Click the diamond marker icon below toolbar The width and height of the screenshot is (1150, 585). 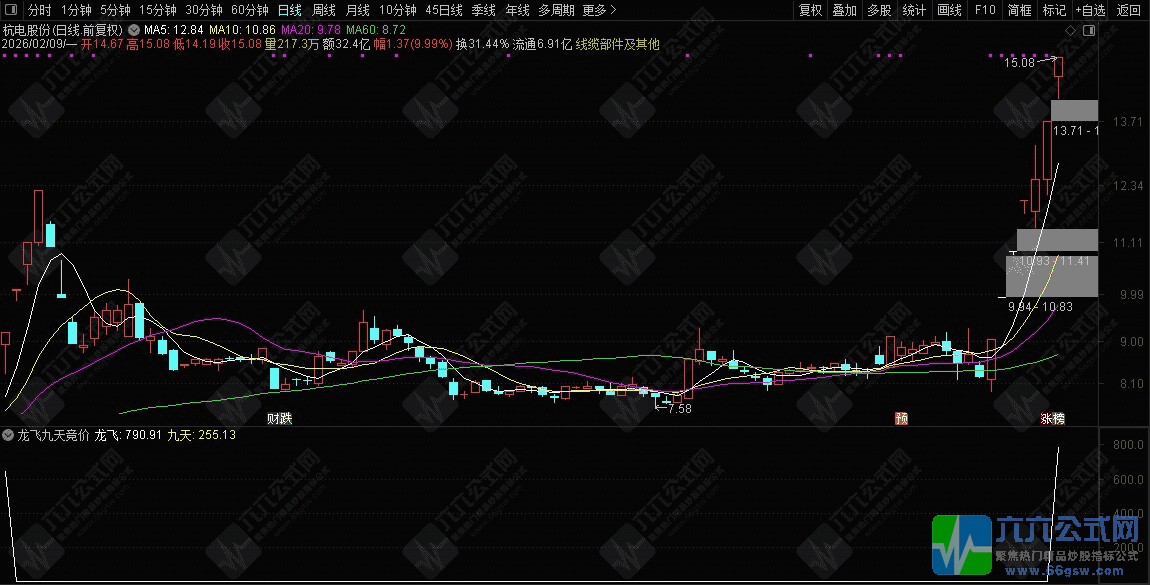pyautogui.click(x=1071, y=31)
